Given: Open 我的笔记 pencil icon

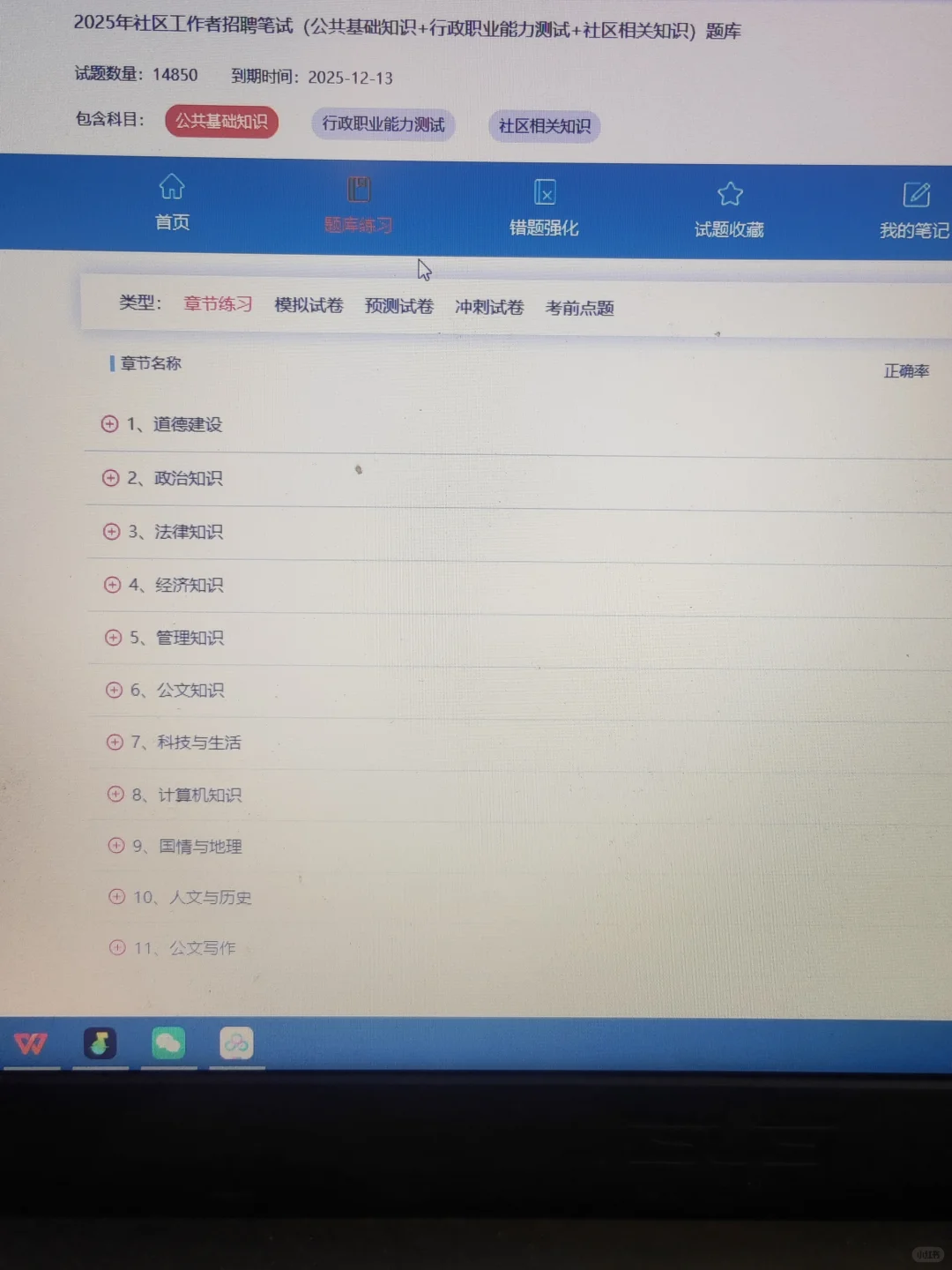Looking at the screenshot, I should point(918,194).
